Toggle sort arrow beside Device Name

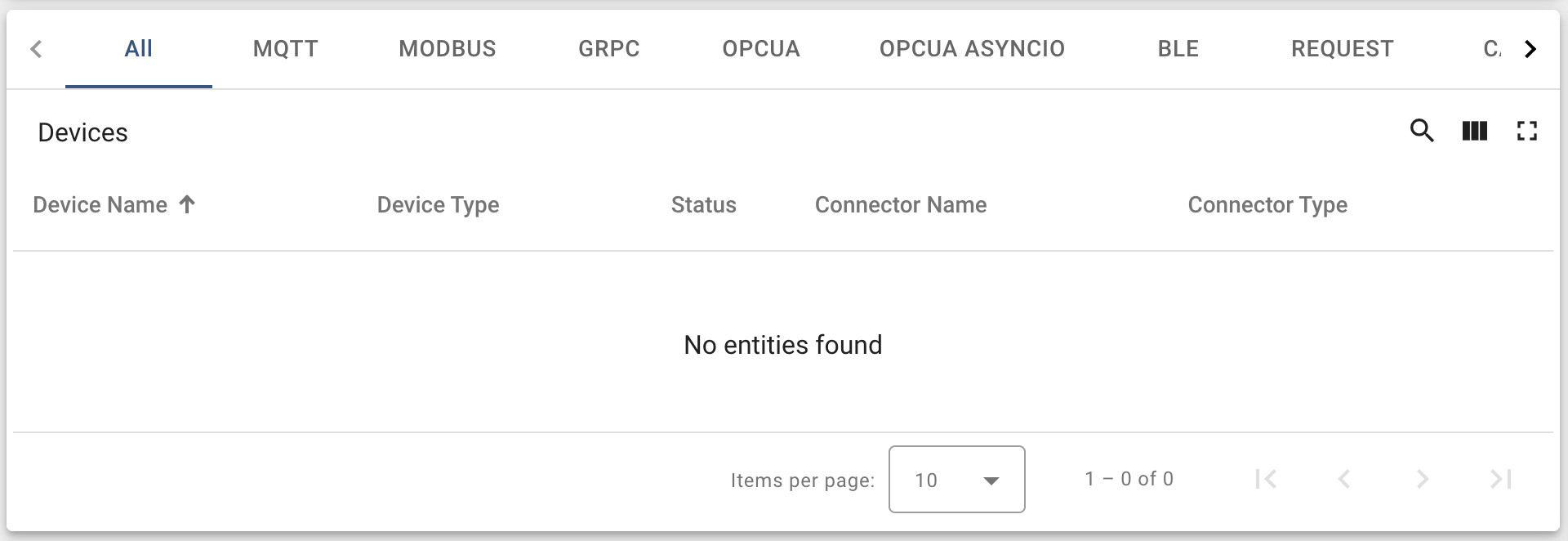coord(187,204)
